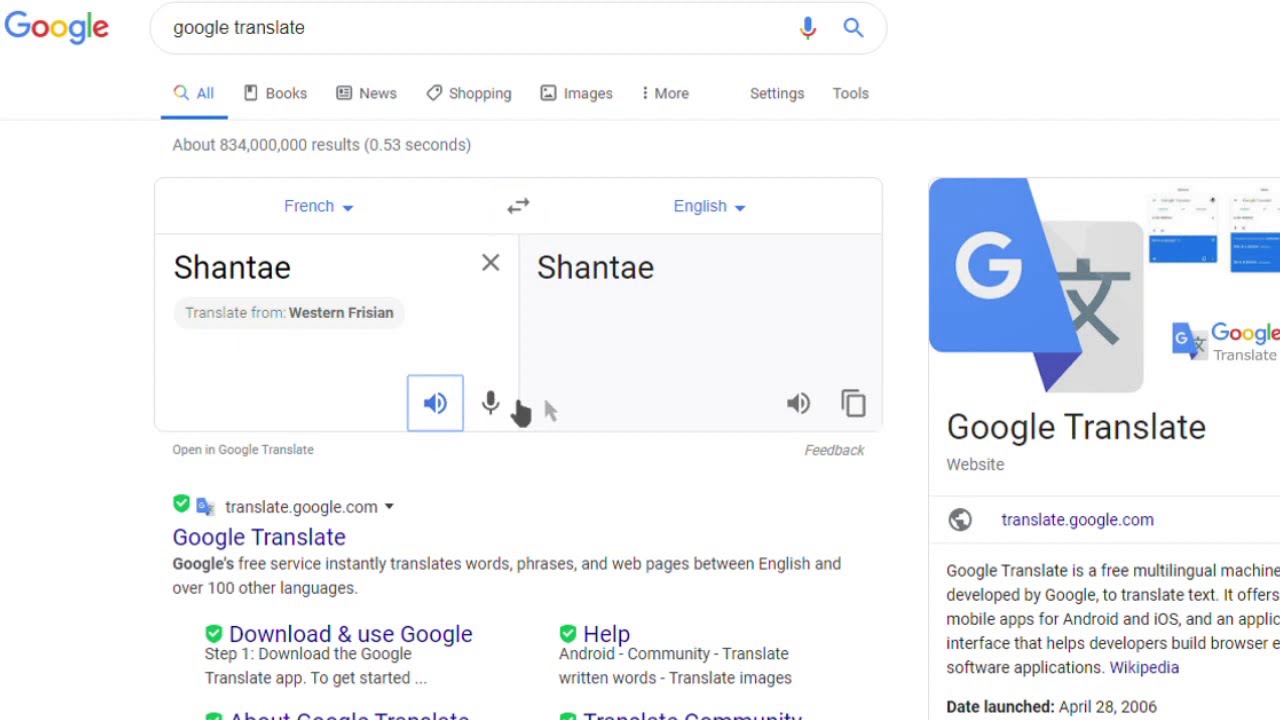The image size is (1280, 720).
Task: Switch to the Images tab
Action: tap(576, 93)
